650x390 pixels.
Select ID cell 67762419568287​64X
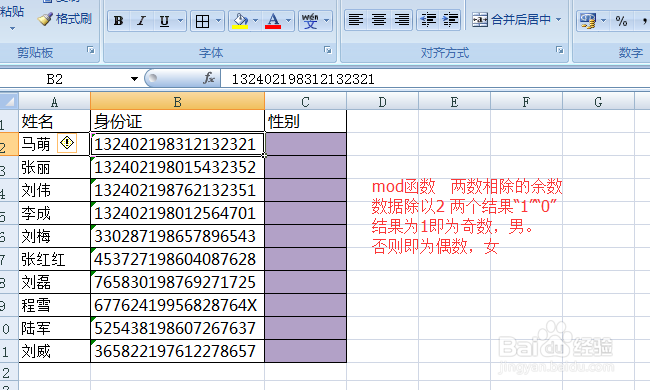(177, 305)
